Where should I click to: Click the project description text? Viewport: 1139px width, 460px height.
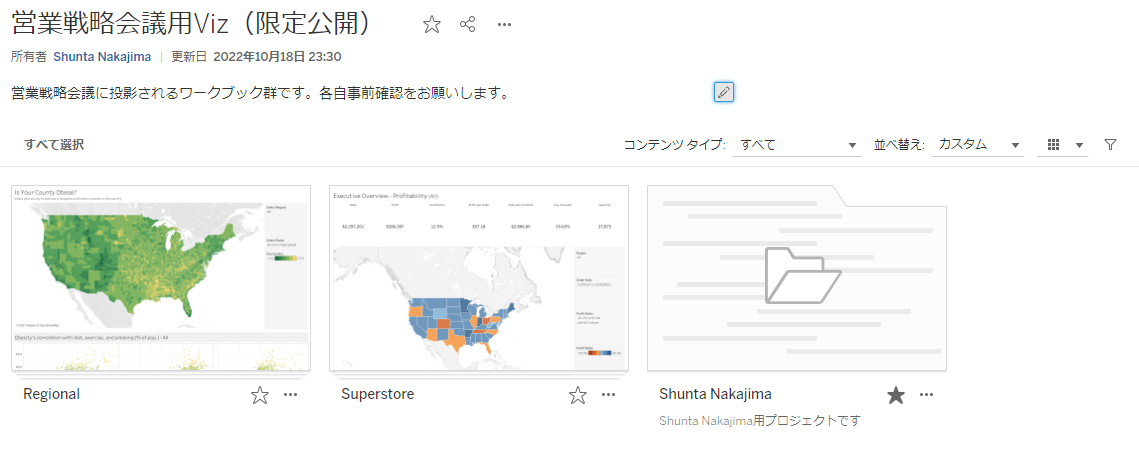click(260, 94)
